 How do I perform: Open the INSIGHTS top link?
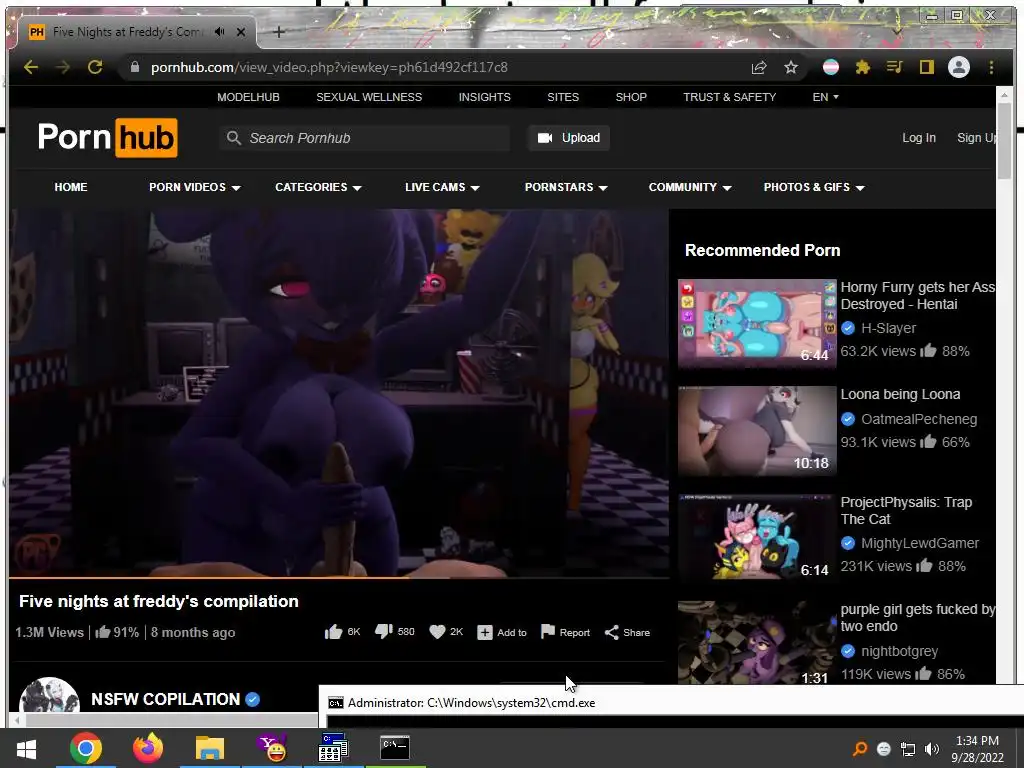485,97
